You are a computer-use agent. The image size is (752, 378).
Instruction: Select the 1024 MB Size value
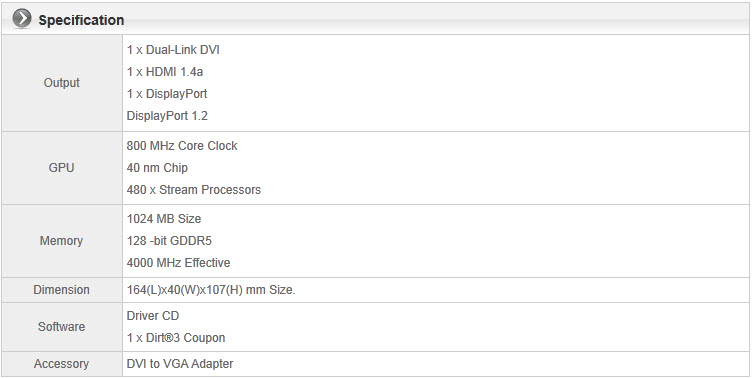coord(164,219)
